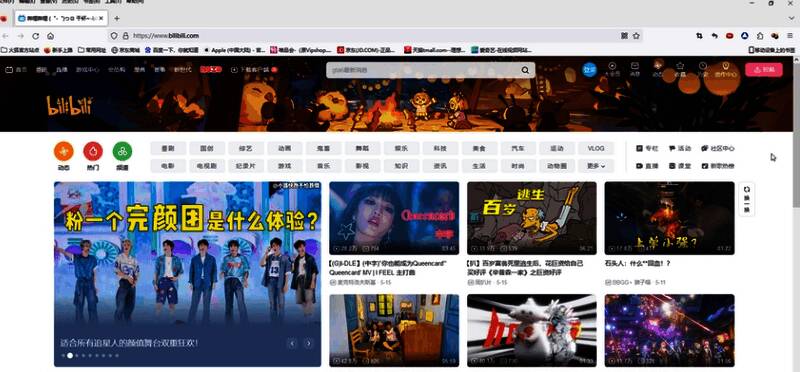
Task: Select the 电视剧 category
Action: (207, 166)
